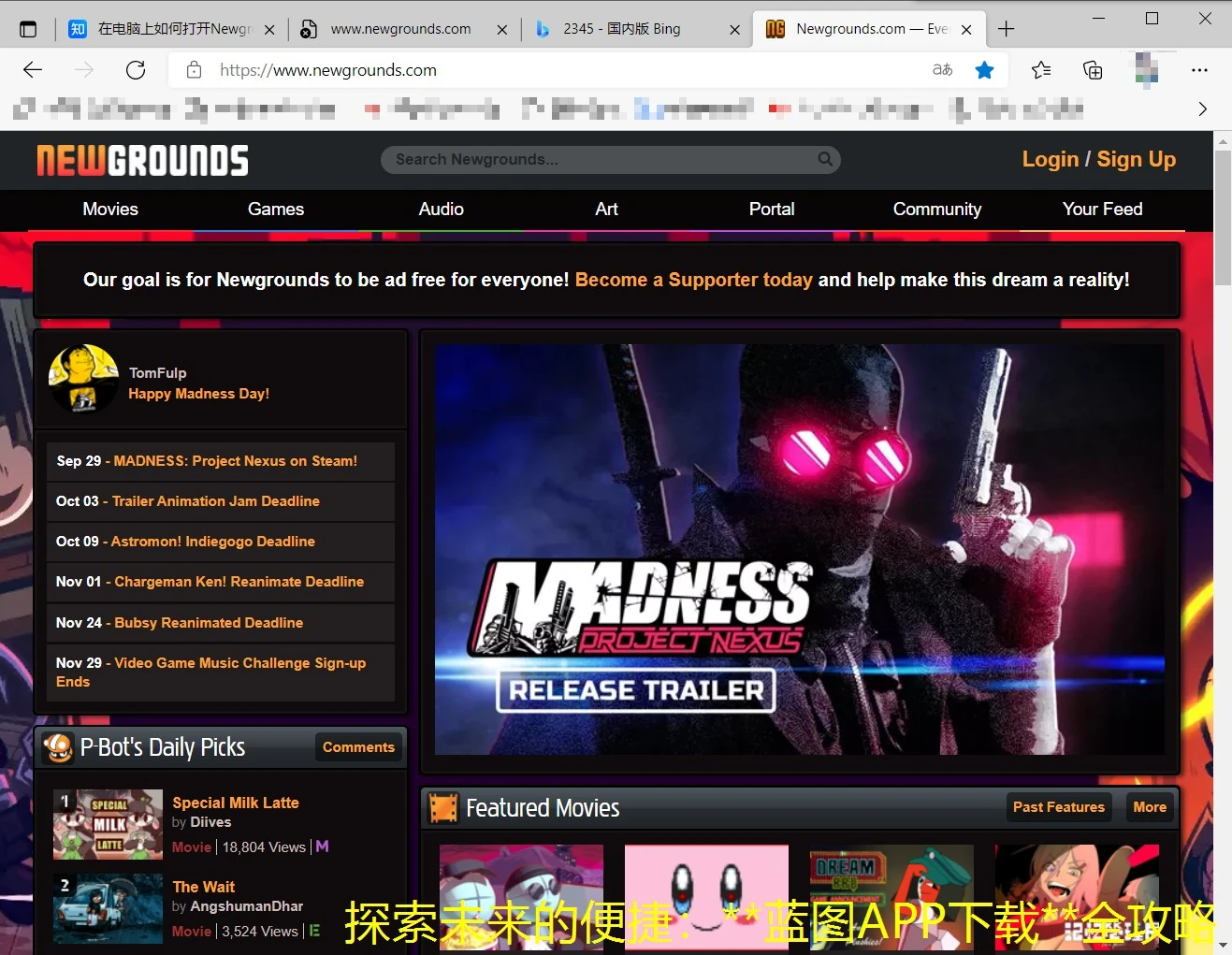The width and height of the screenshot is (1232, 955).
Task: Click the page vertical scrollbar thumb
Action: pos(1223,217)
